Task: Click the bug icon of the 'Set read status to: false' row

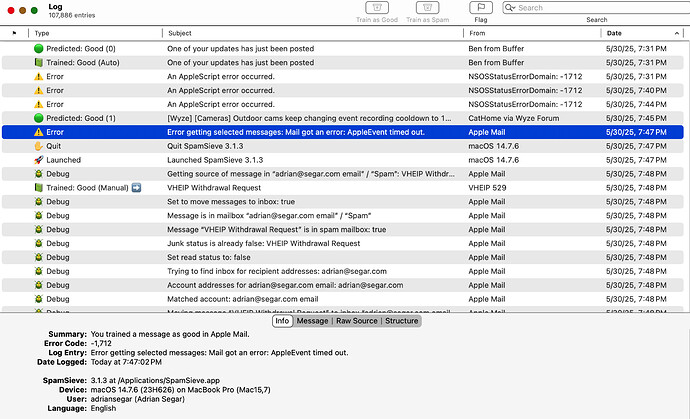Action: (x=39, y=257)
